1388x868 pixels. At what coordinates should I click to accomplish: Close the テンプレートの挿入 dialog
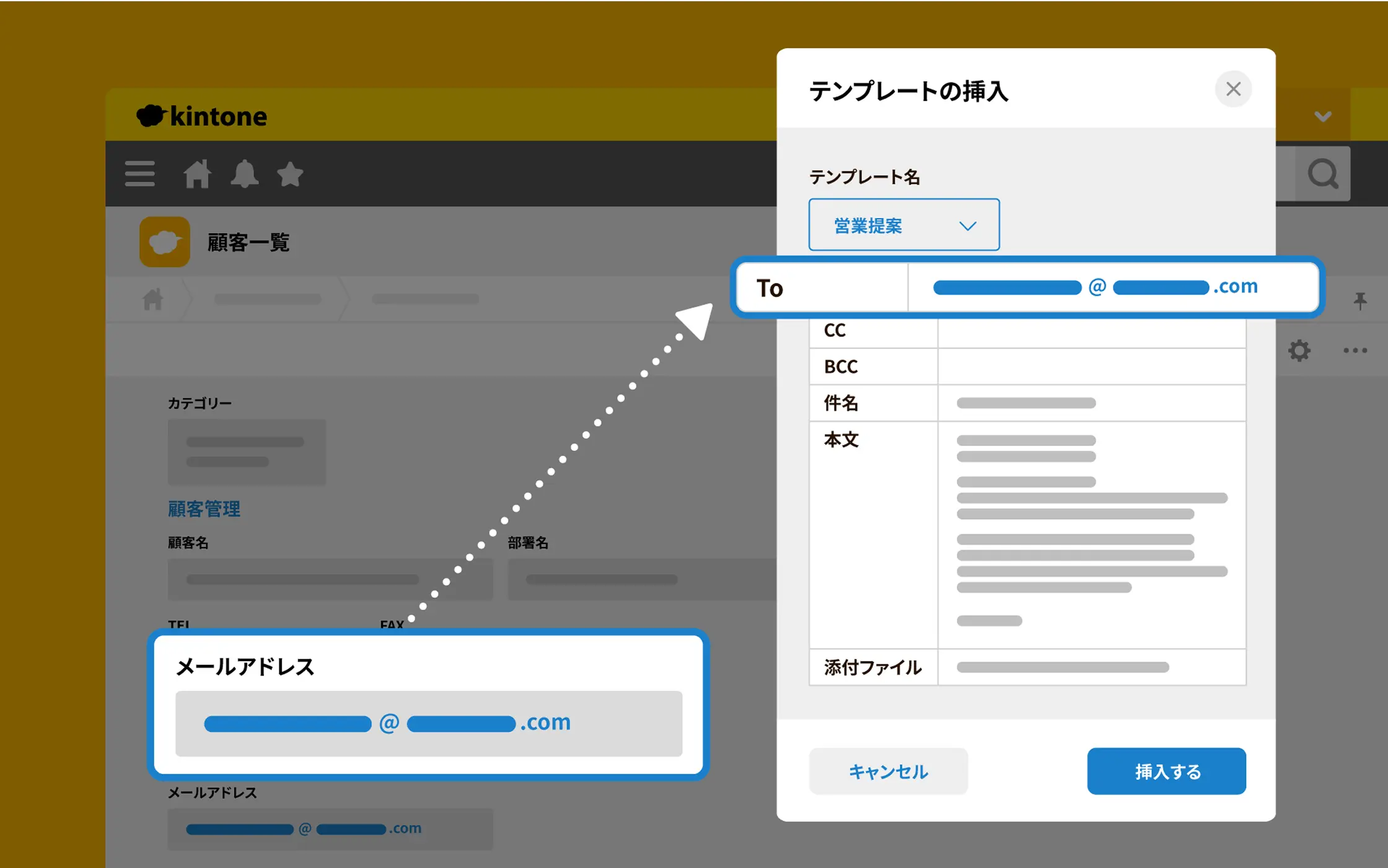coord(1232,89)
